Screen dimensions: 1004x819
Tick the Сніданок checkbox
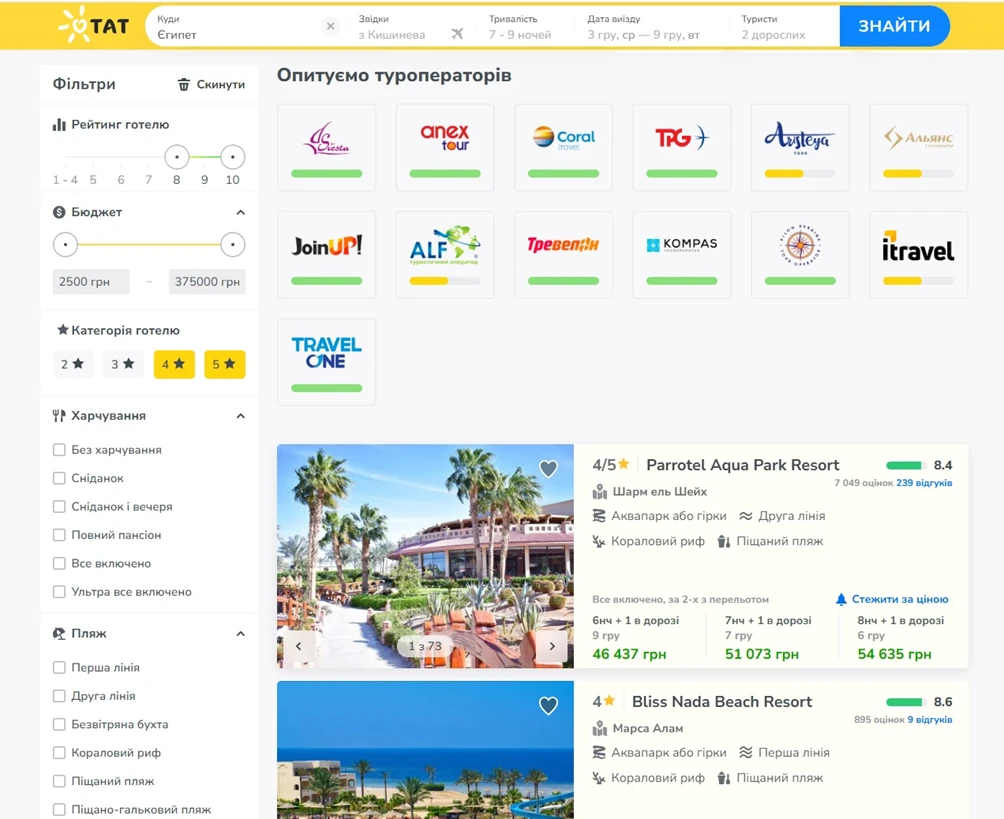[59, 479]
